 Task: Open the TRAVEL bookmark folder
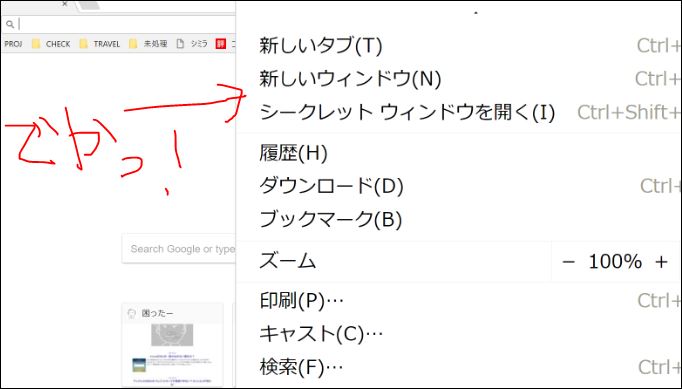pos(100,44)
